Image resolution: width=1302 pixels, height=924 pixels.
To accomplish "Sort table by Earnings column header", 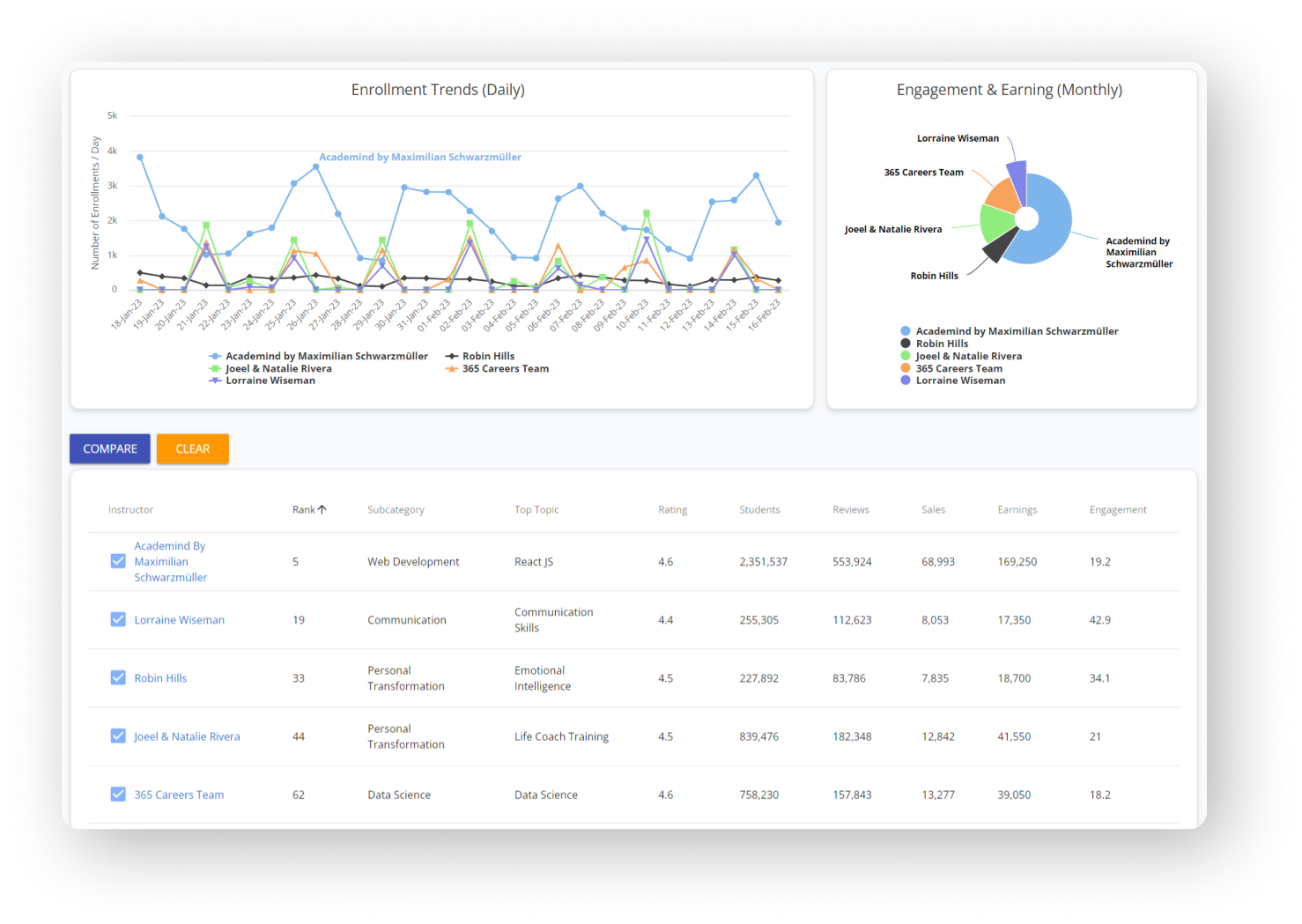I will point(1017,509).
